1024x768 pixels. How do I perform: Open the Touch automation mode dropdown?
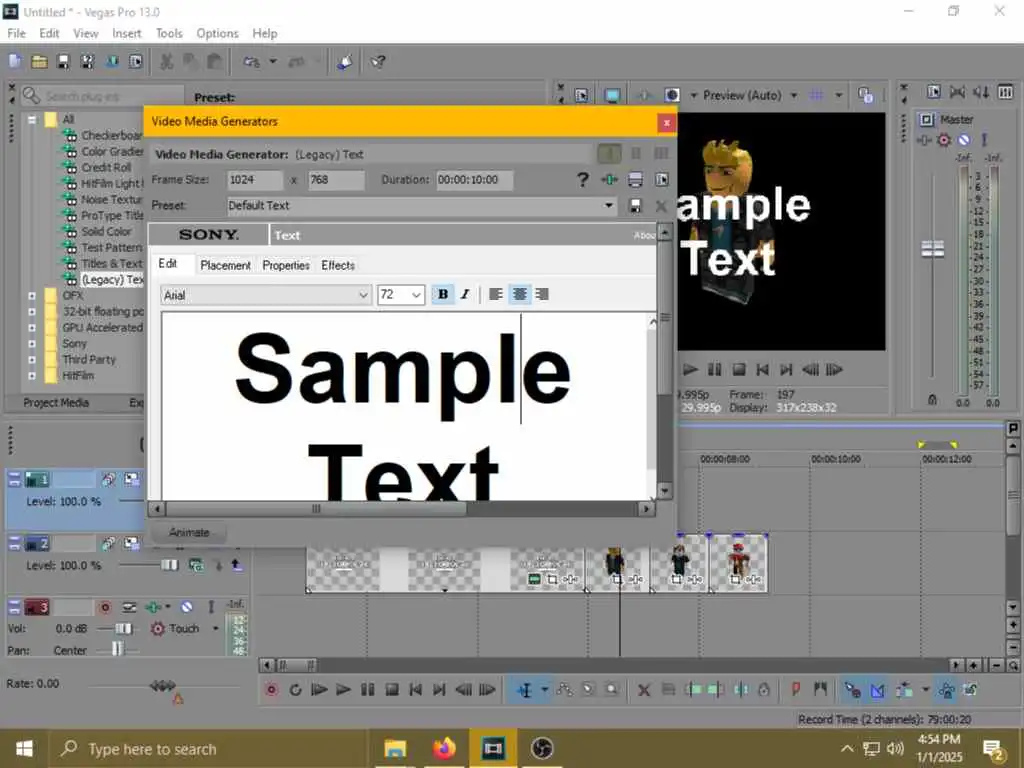point(216,628)
